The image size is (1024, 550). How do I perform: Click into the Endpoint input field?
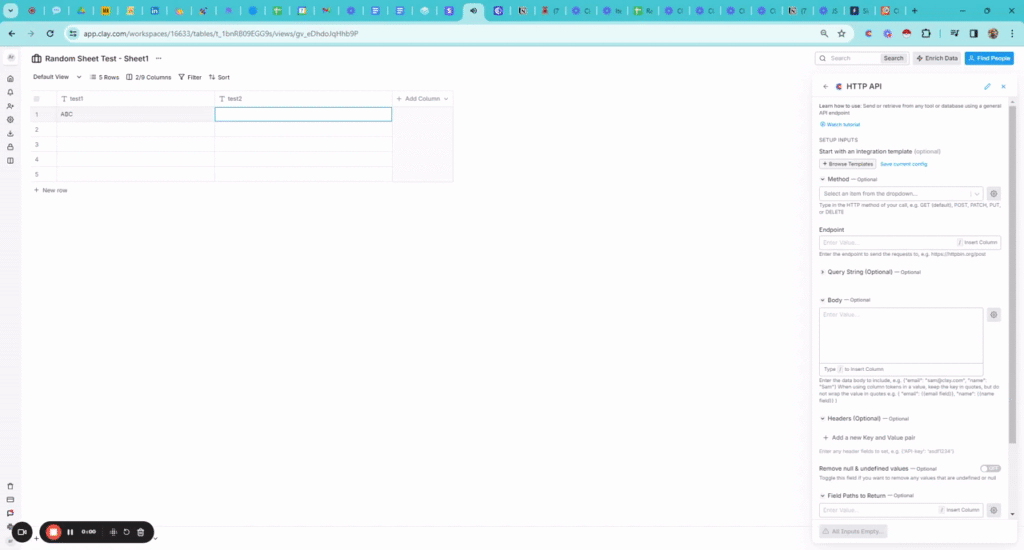click(x=886, y=242)
